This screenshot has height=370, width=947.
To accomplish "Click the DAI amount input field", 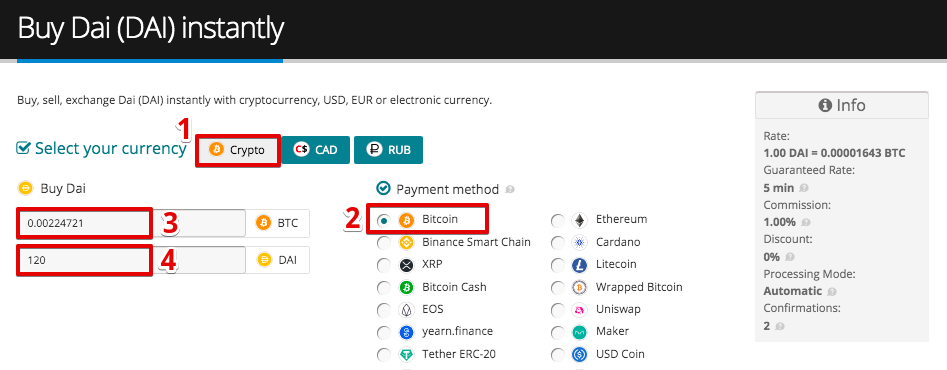I will pyautogui.click(x=132, y=261).
